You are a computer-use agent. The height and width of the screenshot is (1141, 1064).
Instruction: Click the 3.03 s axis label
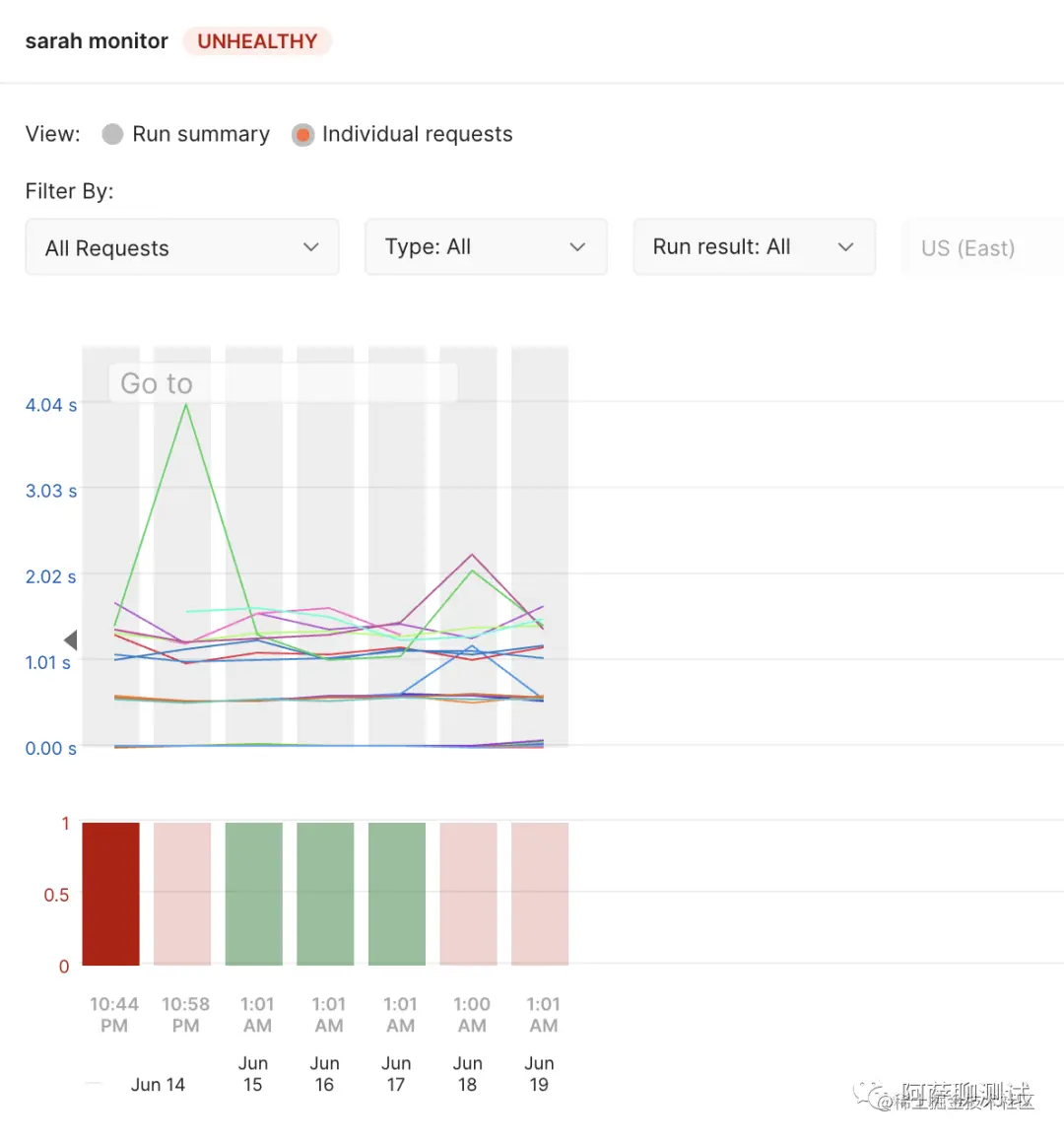51,492
